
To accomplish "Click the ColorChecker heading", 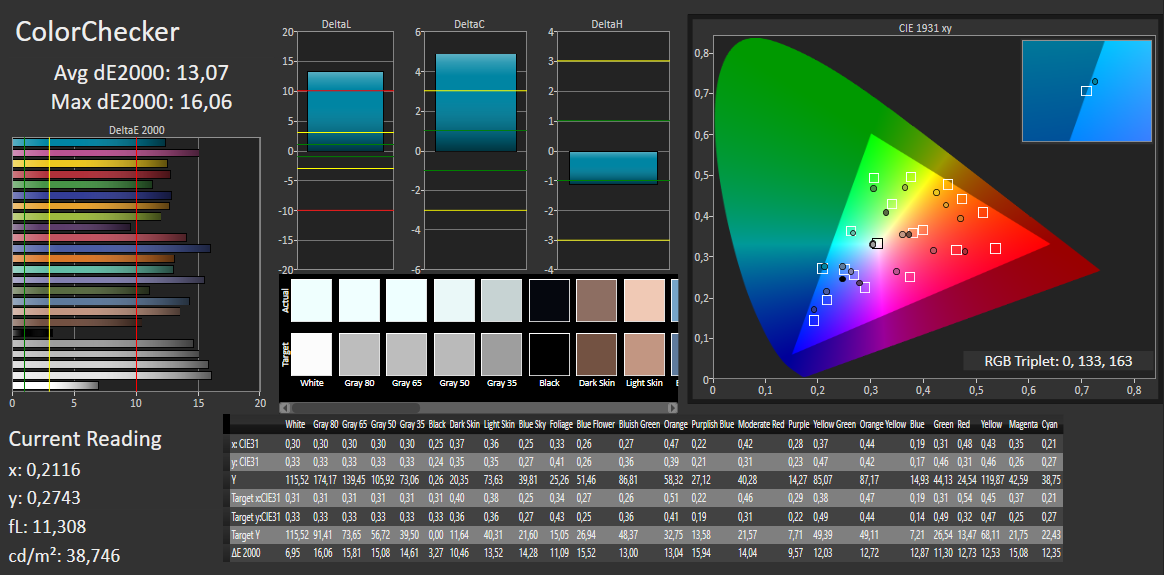I will coord(97,32).
